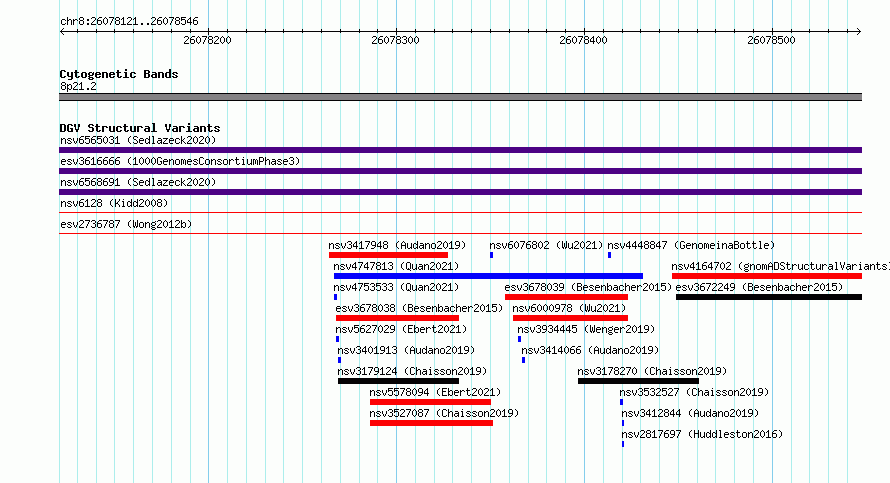The height and width of the screenshot is (483, 890).
Task: Click the purple bar under esv3616666
Action: click(460, 171)
